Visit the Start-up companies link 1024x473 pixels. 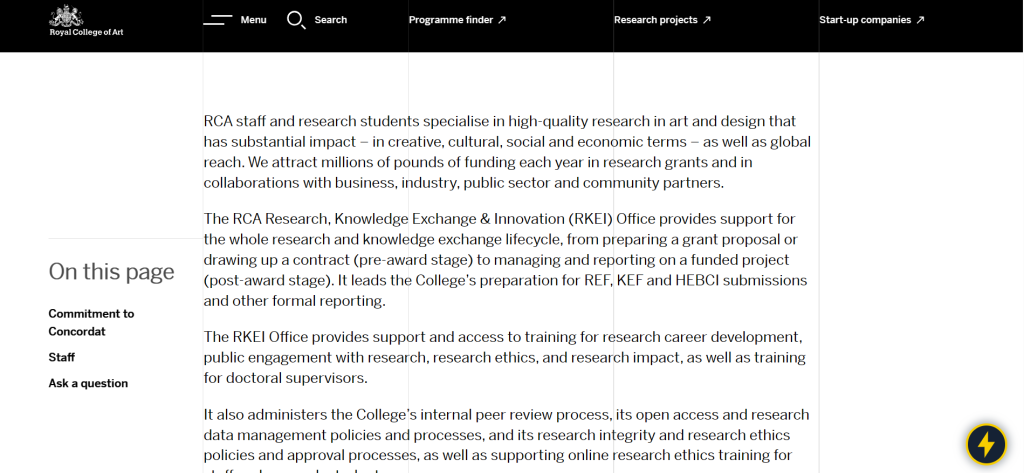point(865,20)
